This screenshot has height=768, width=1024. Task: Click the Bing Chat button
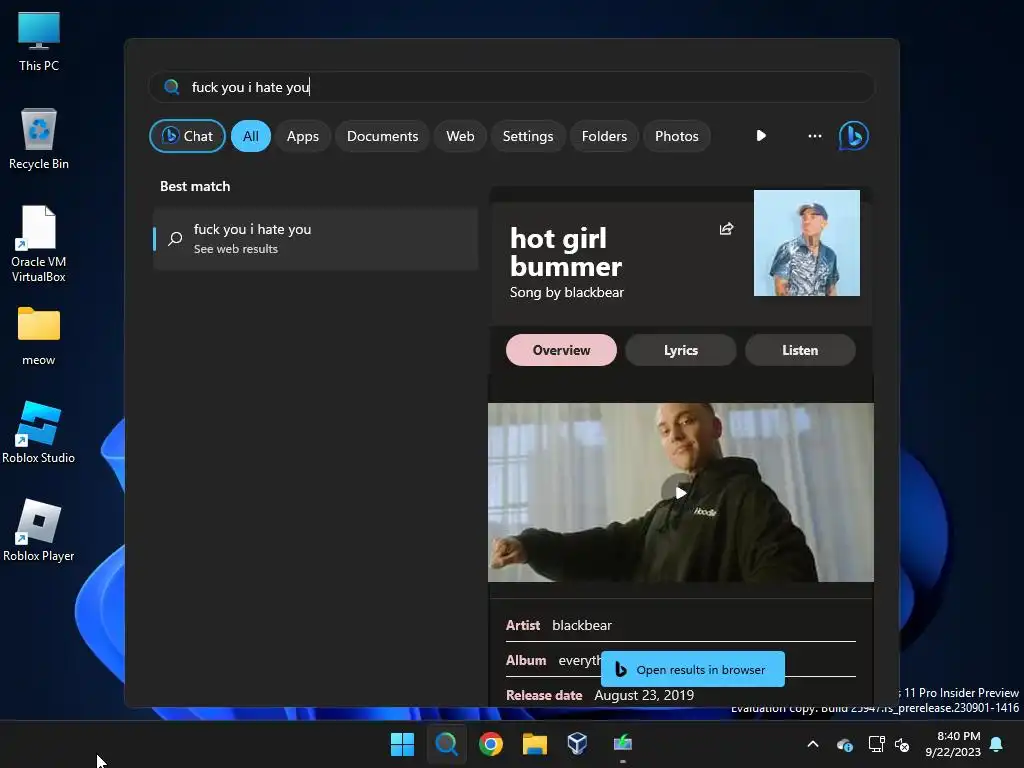tap(187, 136)
